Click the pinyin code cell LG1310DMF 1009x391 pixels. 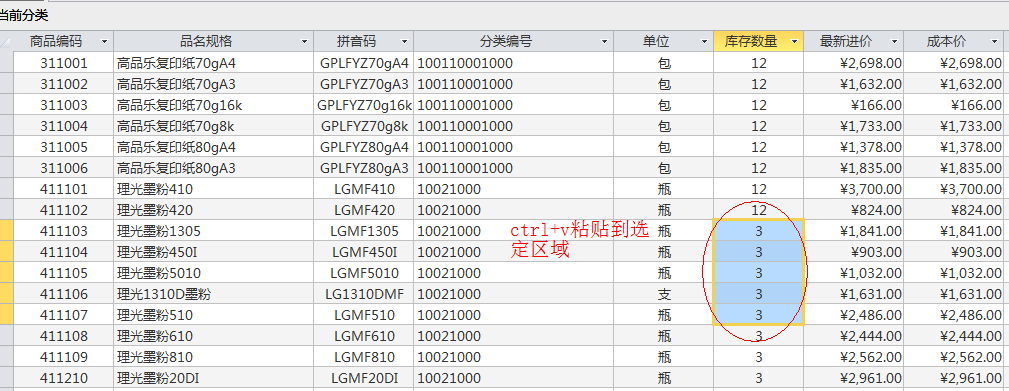pos(364,295)
